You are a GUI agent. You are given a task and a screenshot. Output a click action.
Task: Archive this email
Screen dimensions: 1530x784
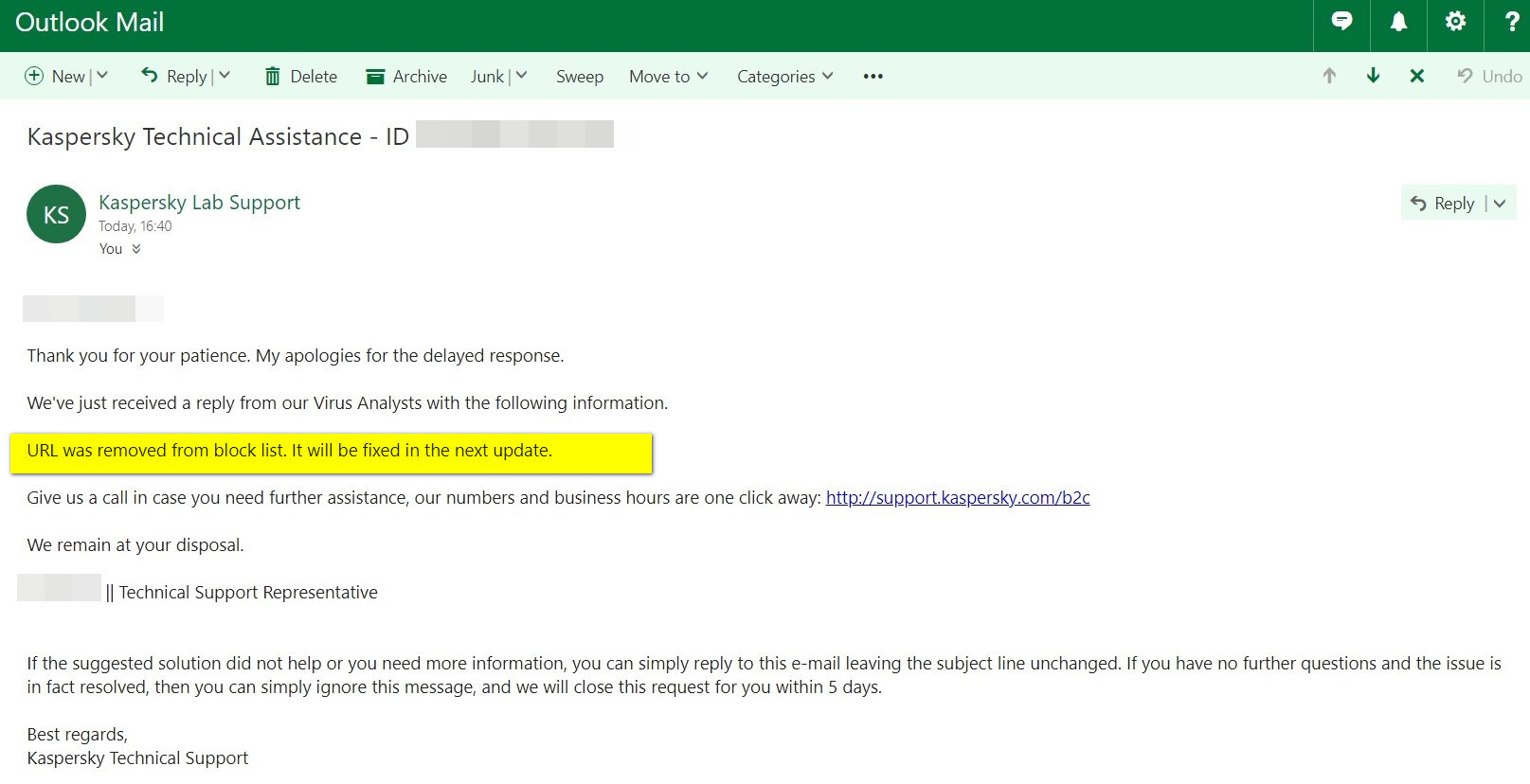coord(406,77)
